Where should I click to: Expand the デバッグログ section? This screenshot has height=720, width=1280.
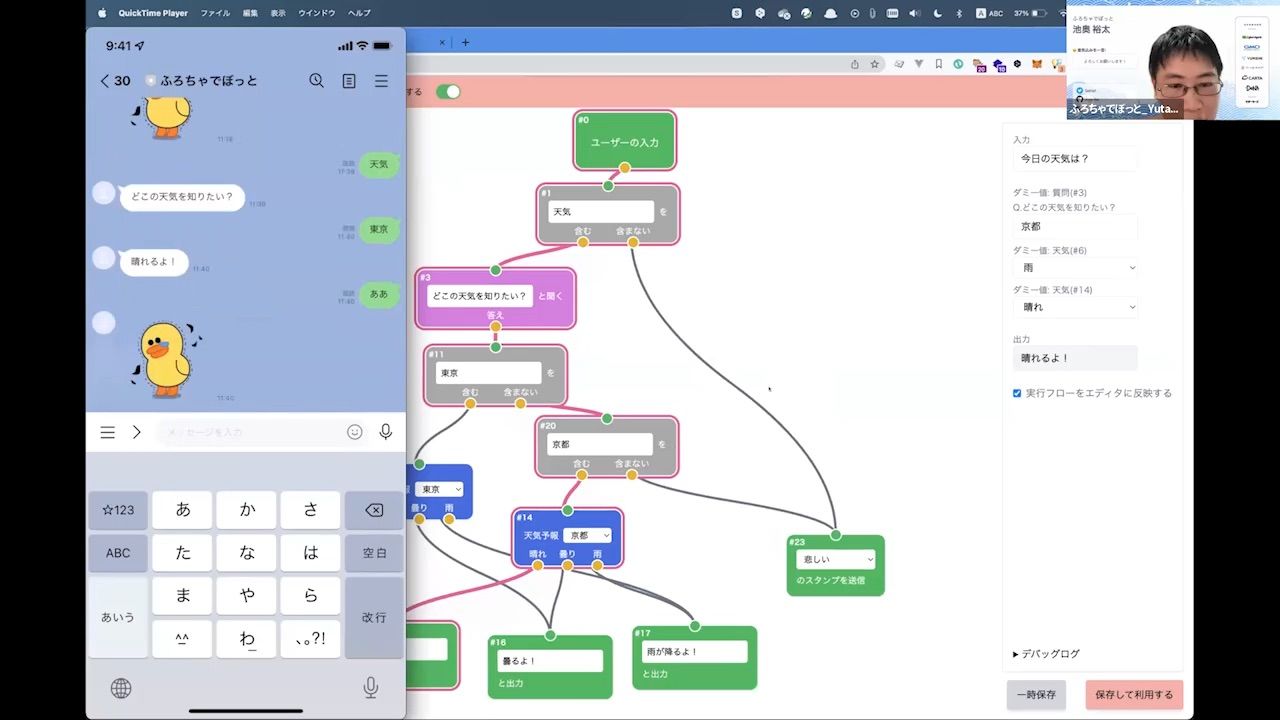coord(1046,654)
